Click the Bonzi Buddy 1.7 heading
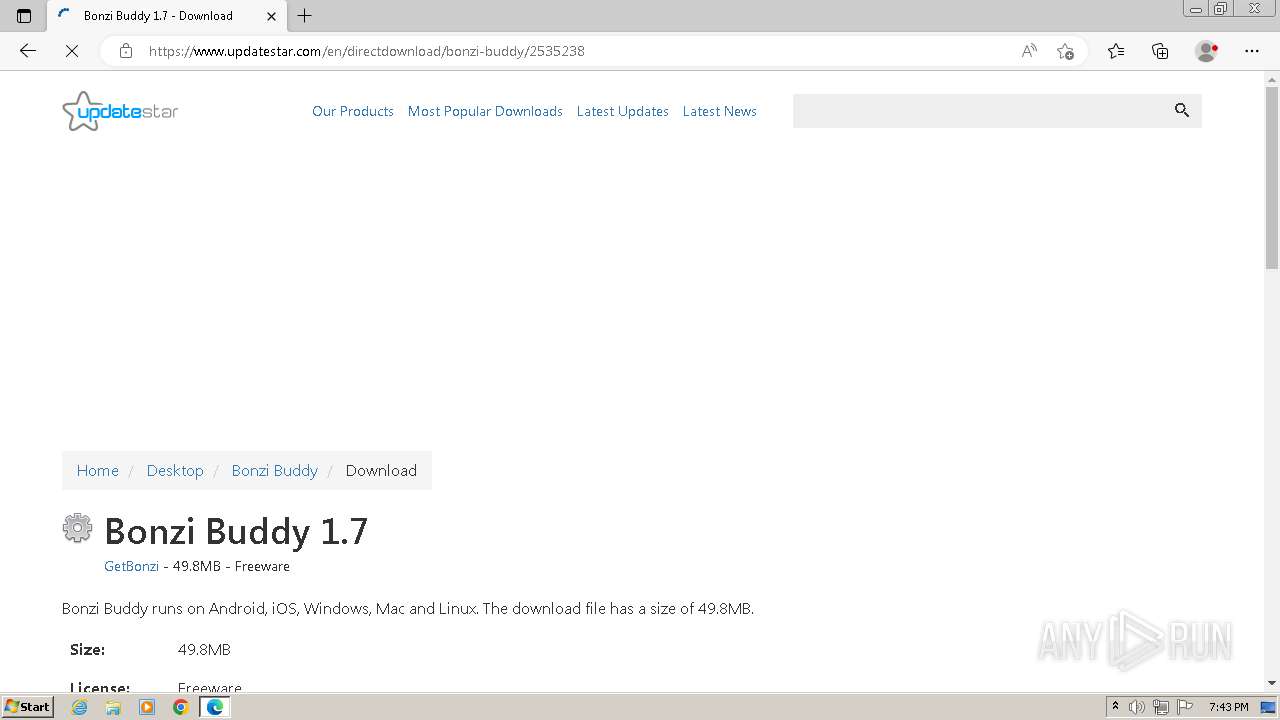This screenshot has width=1280, height=720. [236, 531]
